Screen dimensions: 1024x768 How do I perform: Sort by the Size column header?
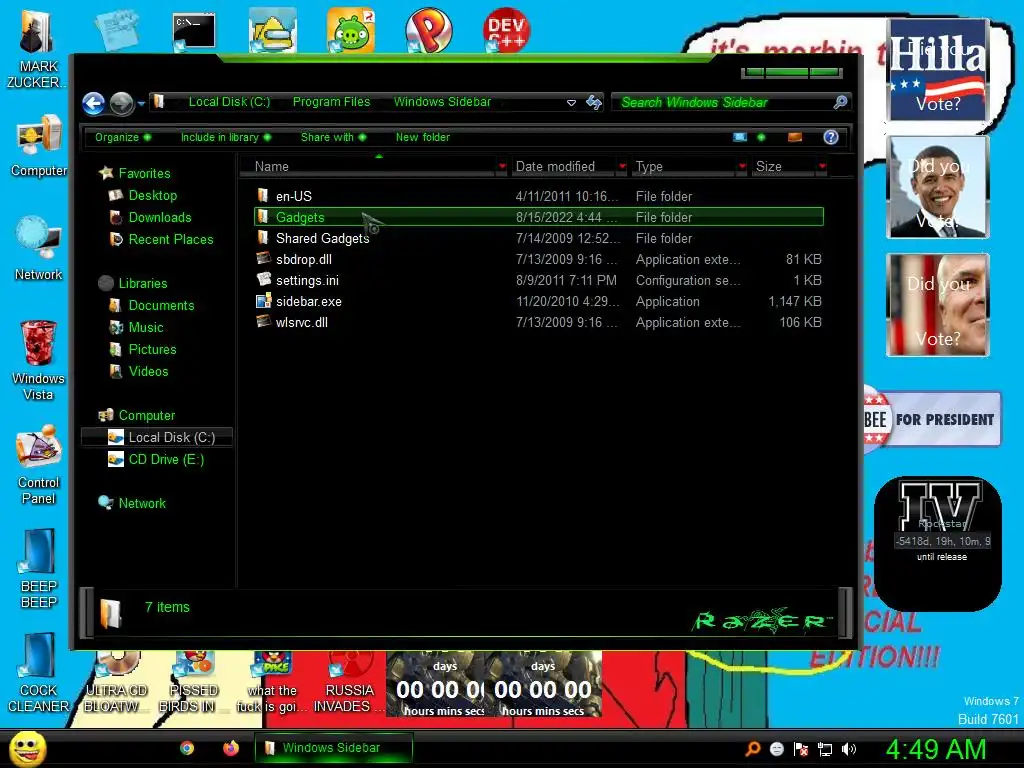pos(784,167)
